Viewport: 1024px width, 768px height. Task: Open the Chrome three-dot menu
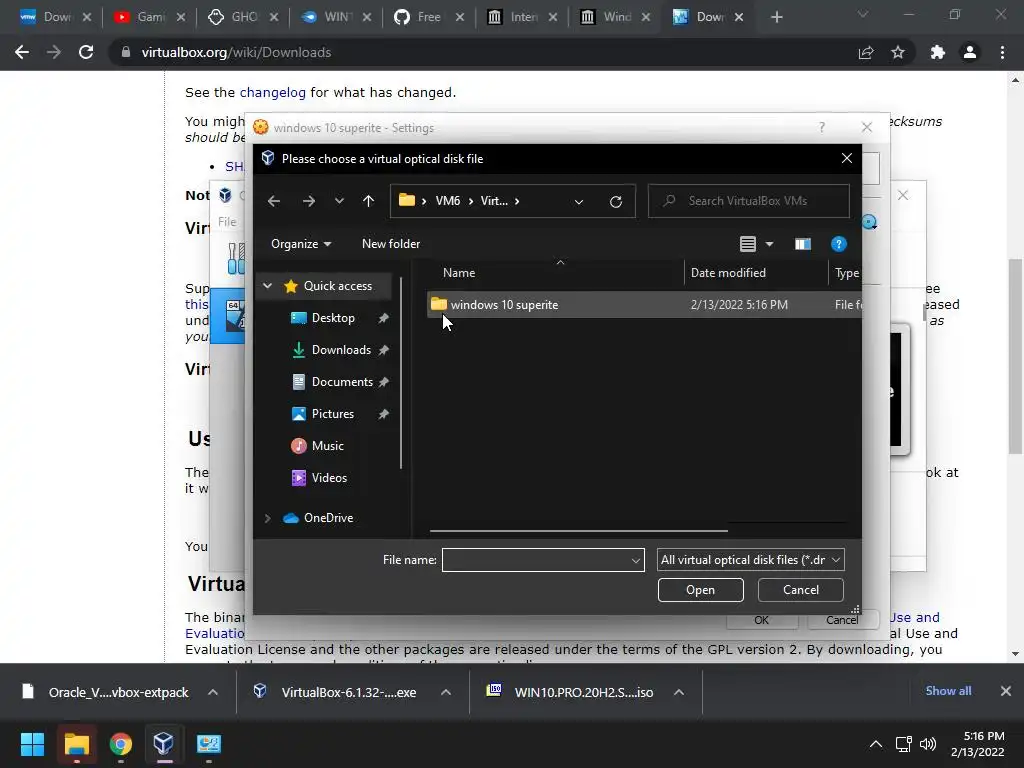[x=1002, y=52]
